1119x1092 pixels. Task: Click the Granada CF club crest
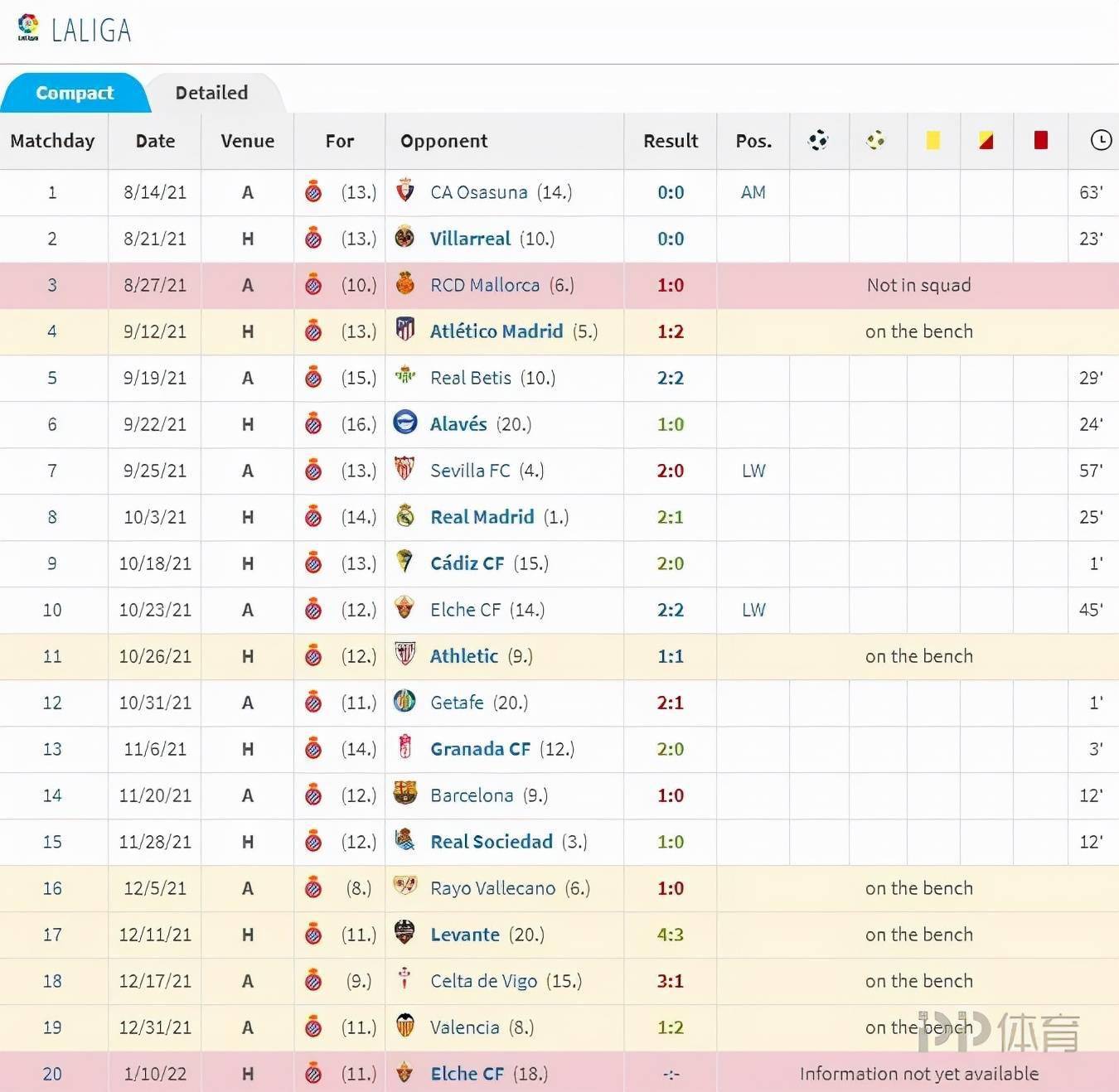[404, 747]
